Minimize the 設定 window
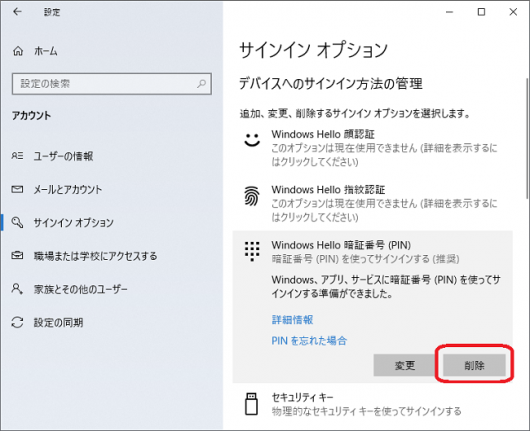Image resolution: width=530 pixels, height=431 pixels. tap(450, 12)
